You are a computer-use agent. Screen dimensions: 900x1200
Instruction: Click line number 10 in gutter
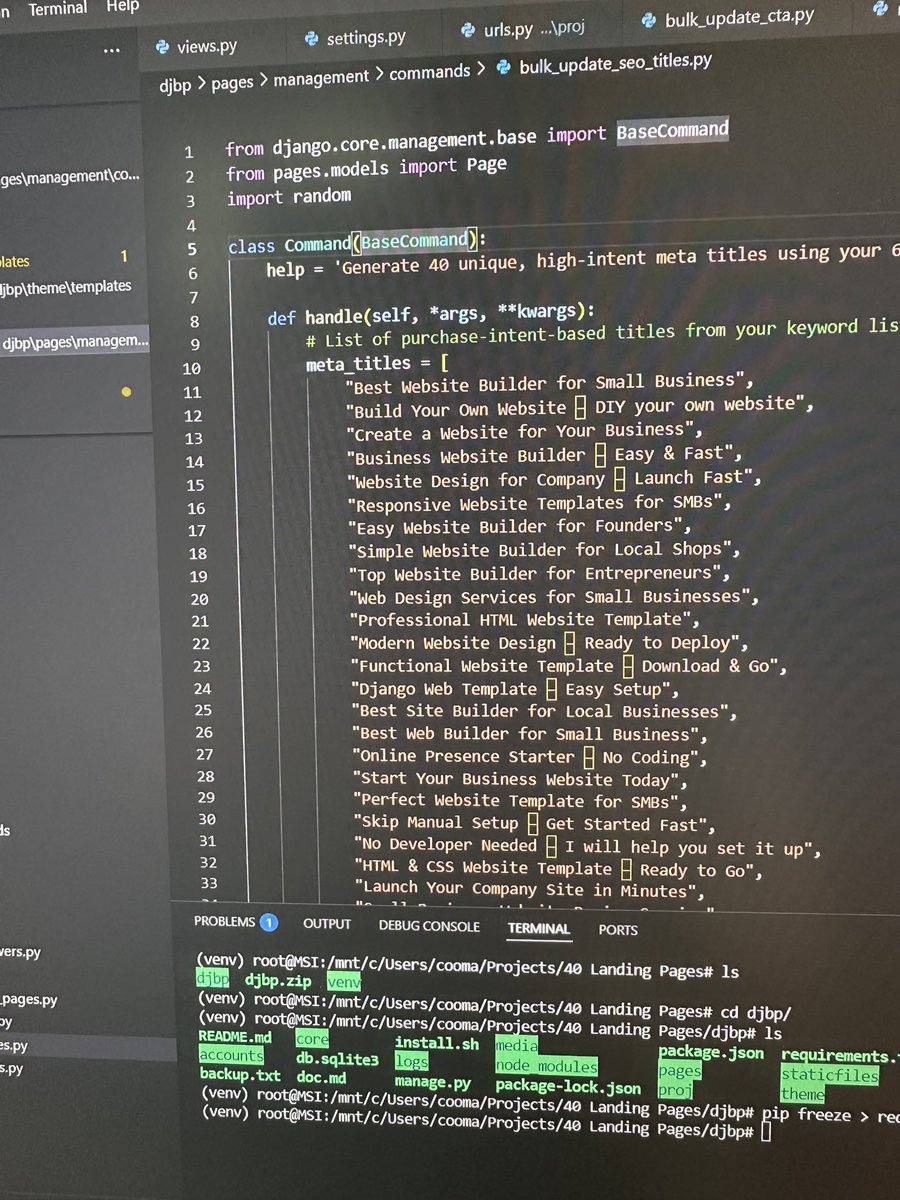click(x=192, y=368)
